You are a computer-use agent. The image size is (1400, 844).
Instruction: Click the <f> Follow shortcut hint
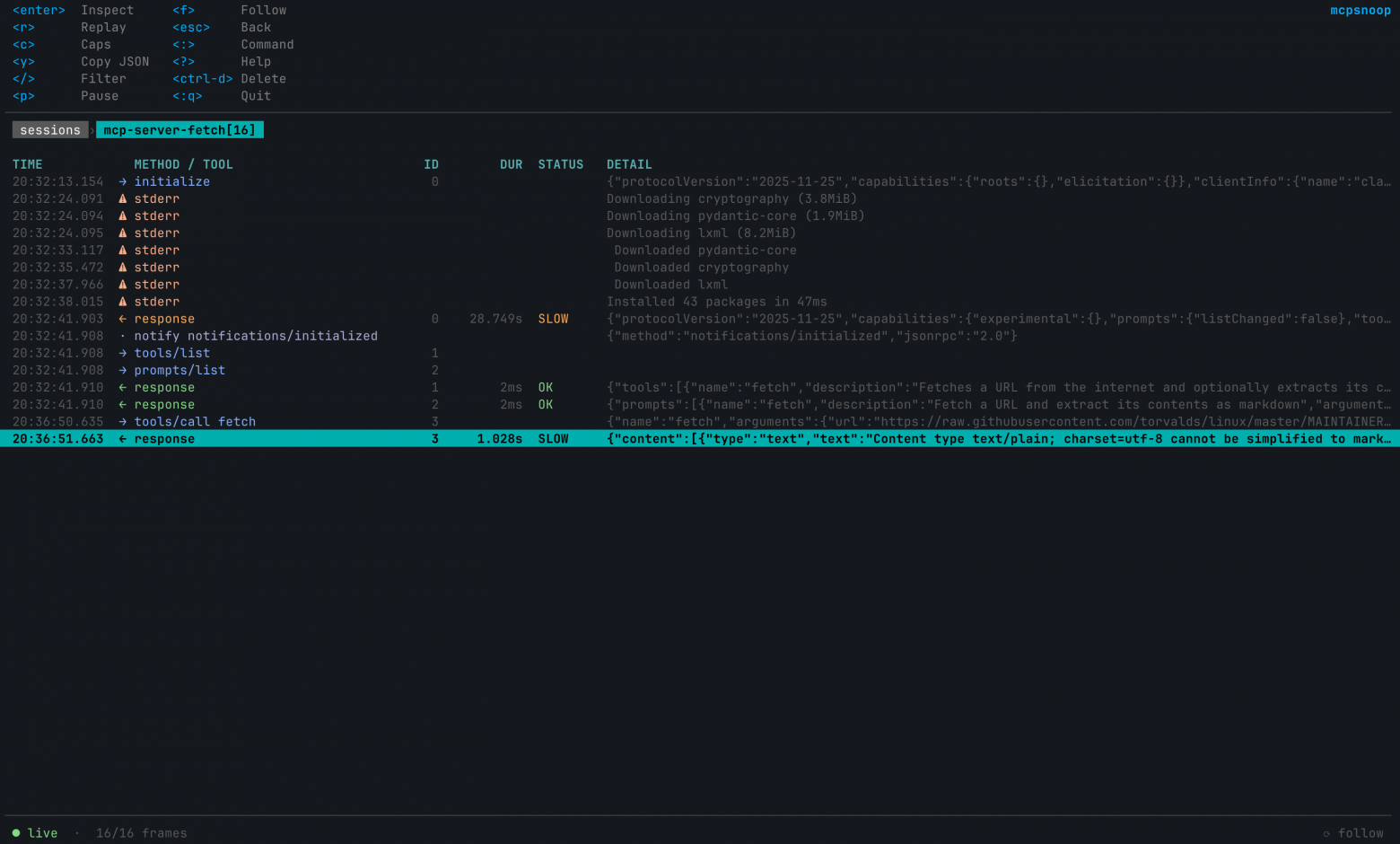(x=230, y=10)
